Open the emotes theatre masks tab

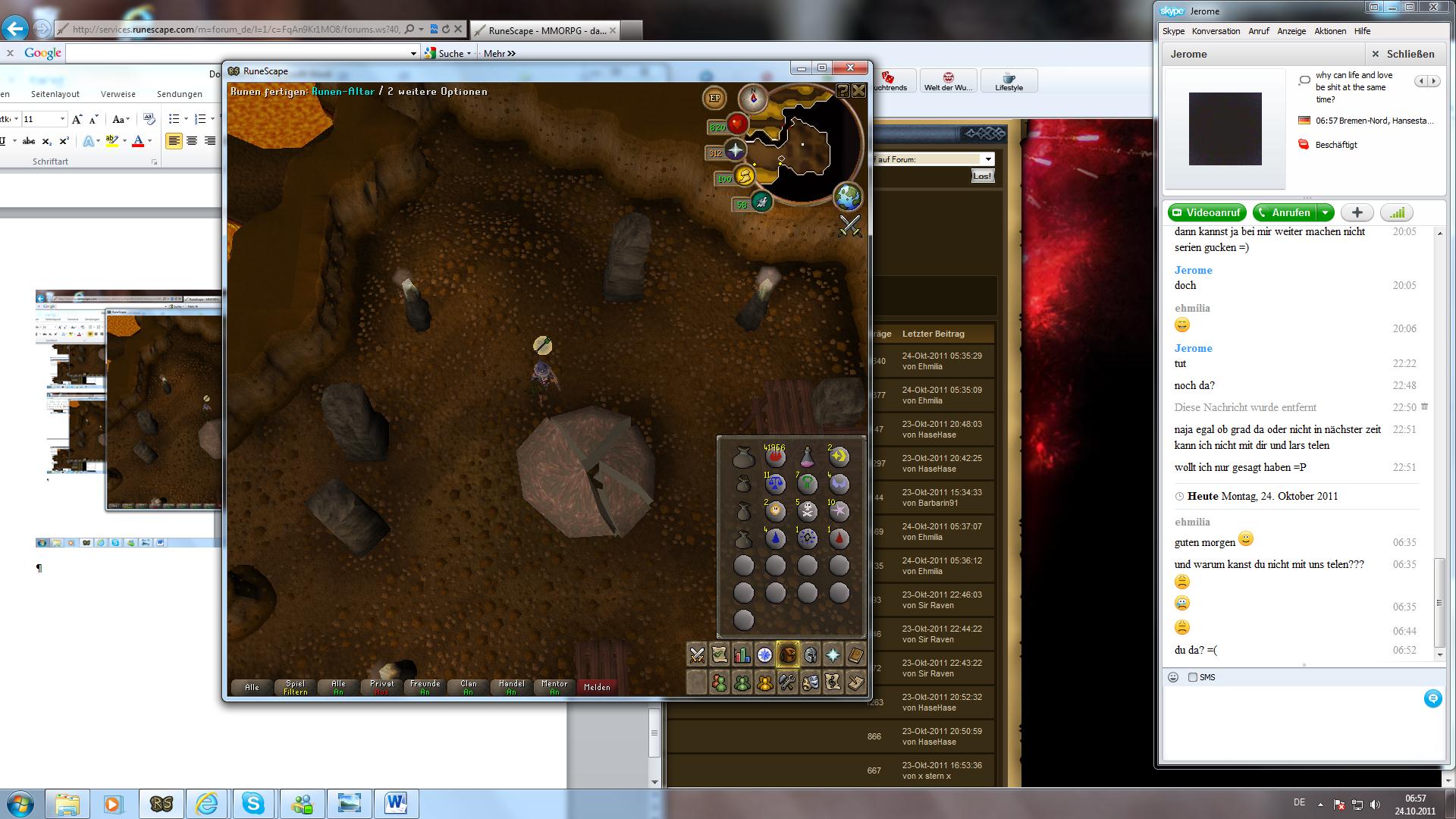tap(810, 683)
